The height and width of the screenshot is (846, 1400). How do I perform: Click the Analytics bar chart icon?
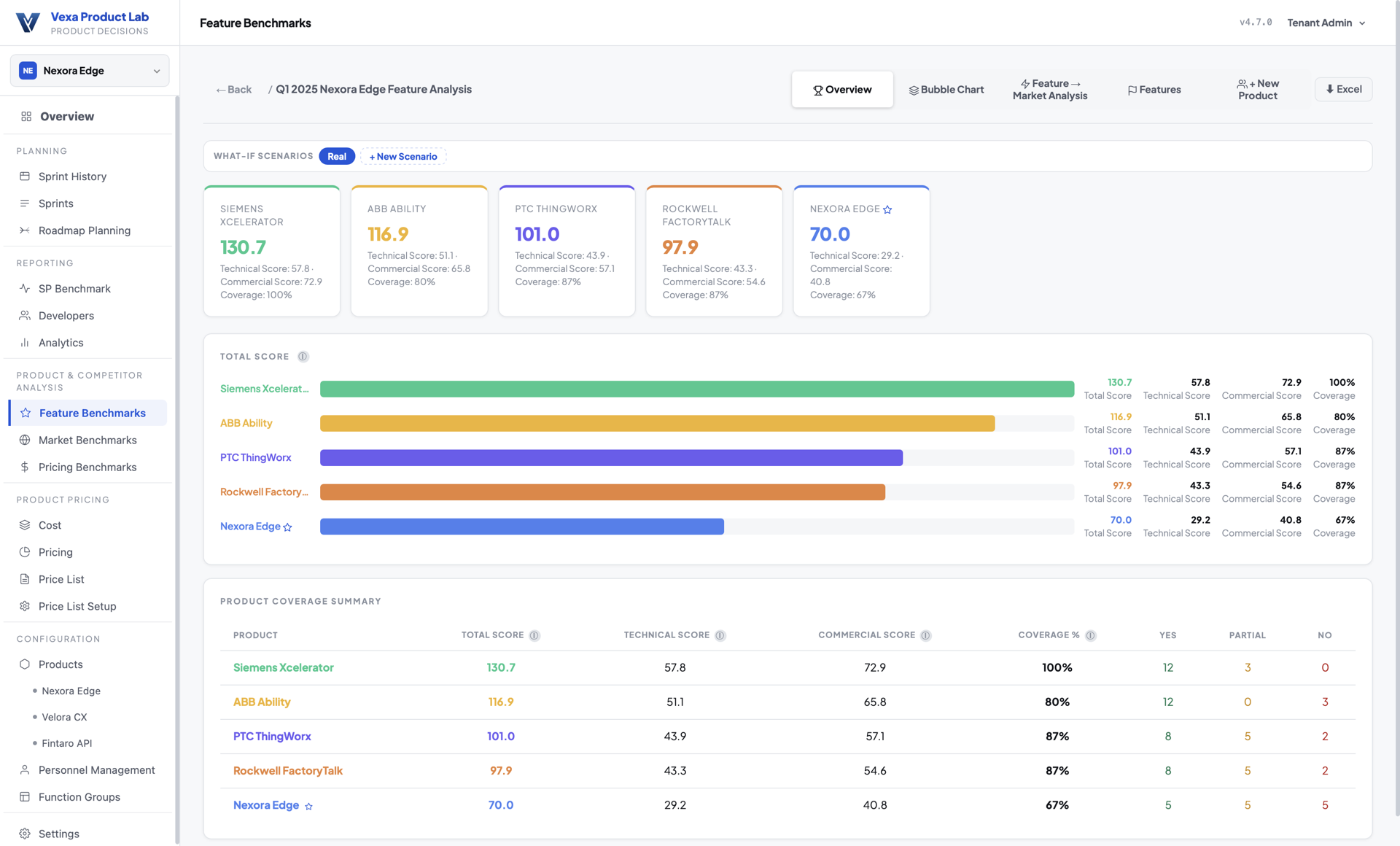25,343
